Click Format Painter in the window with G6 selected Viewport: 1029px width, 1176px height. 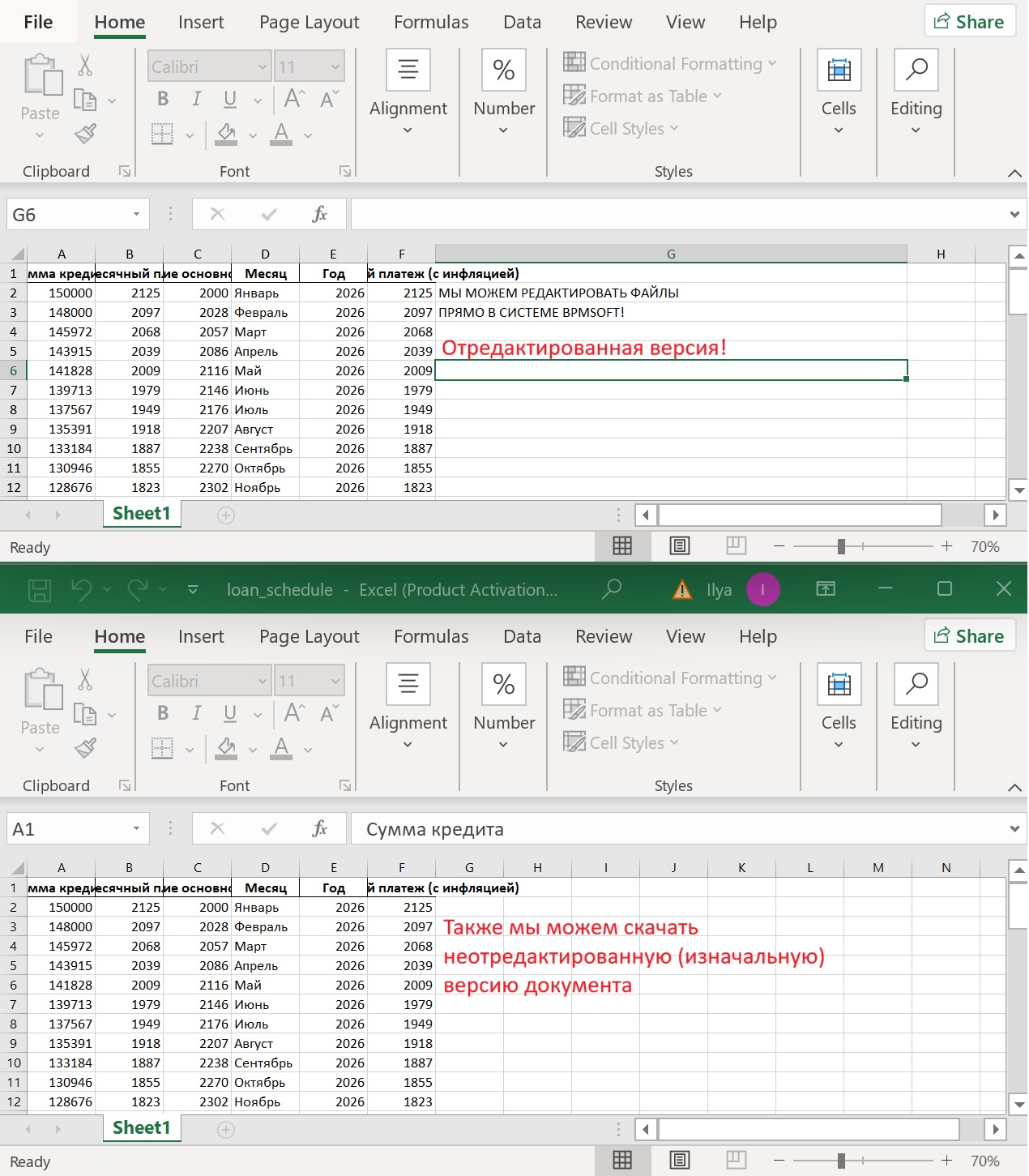85,134
